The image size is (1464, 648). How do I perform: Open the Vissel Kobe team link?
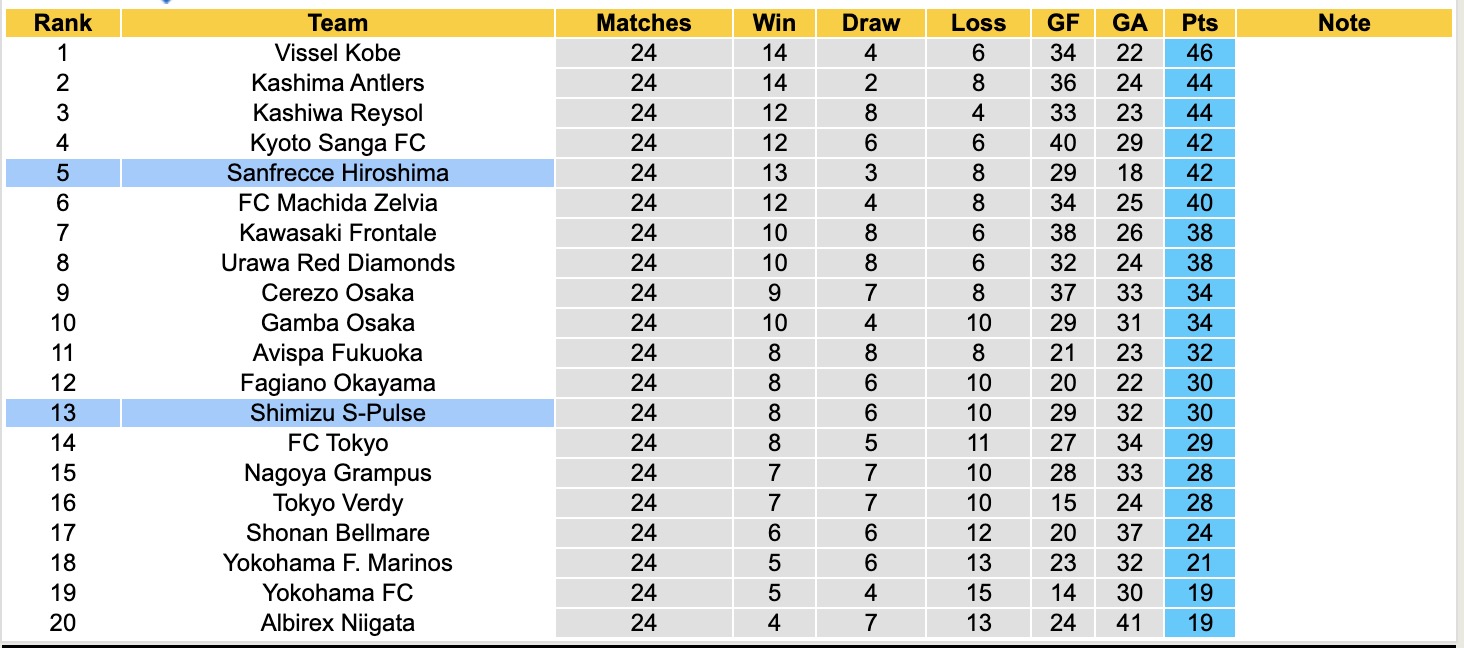pyautogui.click(x=338, y=53)
